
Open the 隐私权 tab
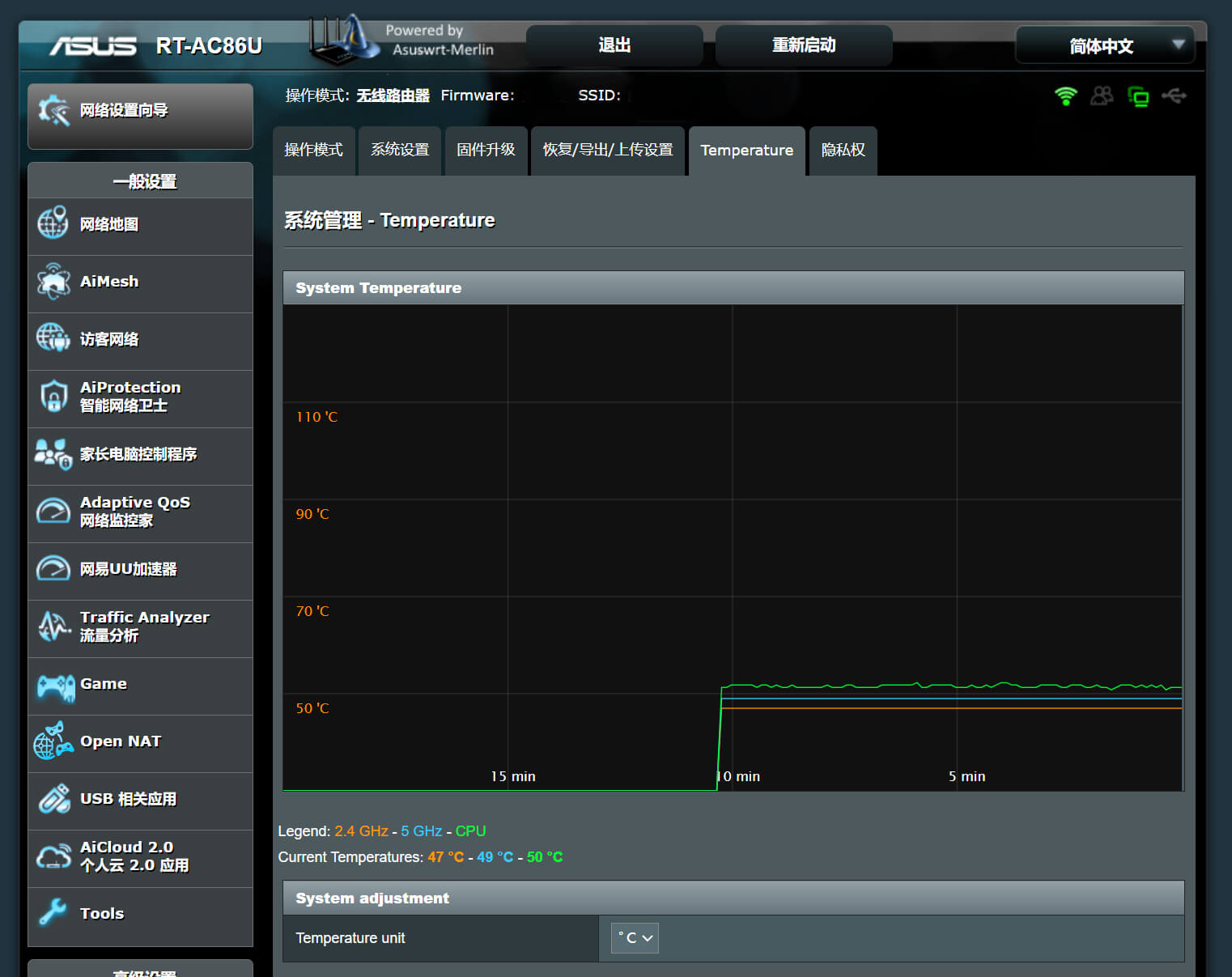843,151
